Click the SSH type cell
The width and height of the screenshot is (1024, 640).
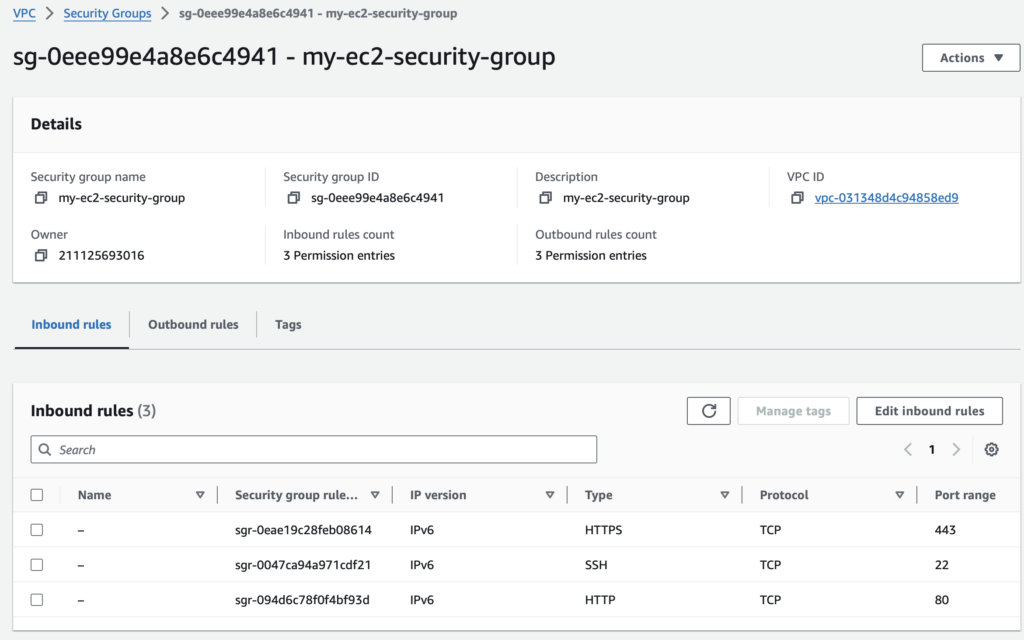coord(596,565)
